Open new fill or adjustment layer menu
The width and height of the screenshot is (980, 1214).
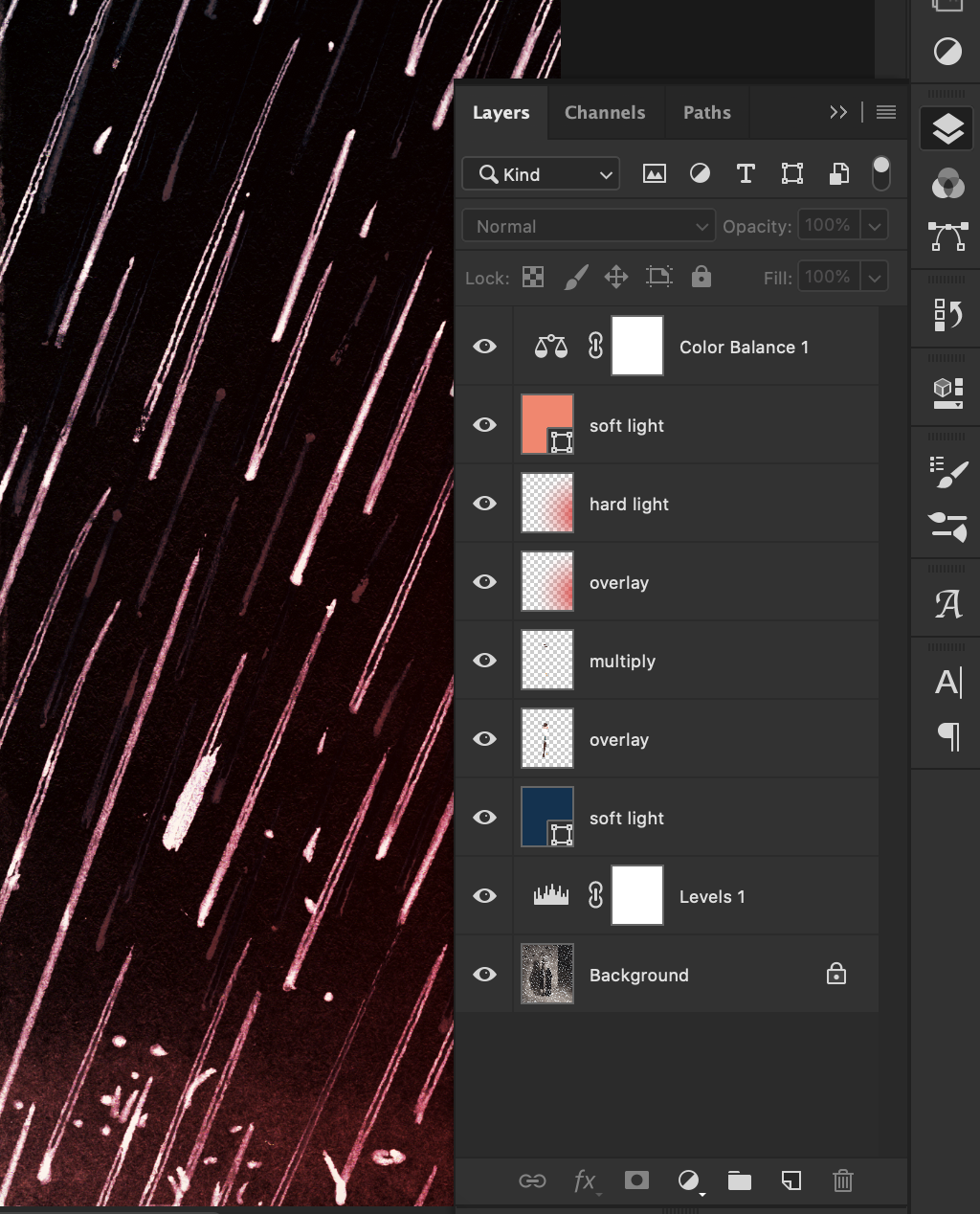(x=690, y=1181)
